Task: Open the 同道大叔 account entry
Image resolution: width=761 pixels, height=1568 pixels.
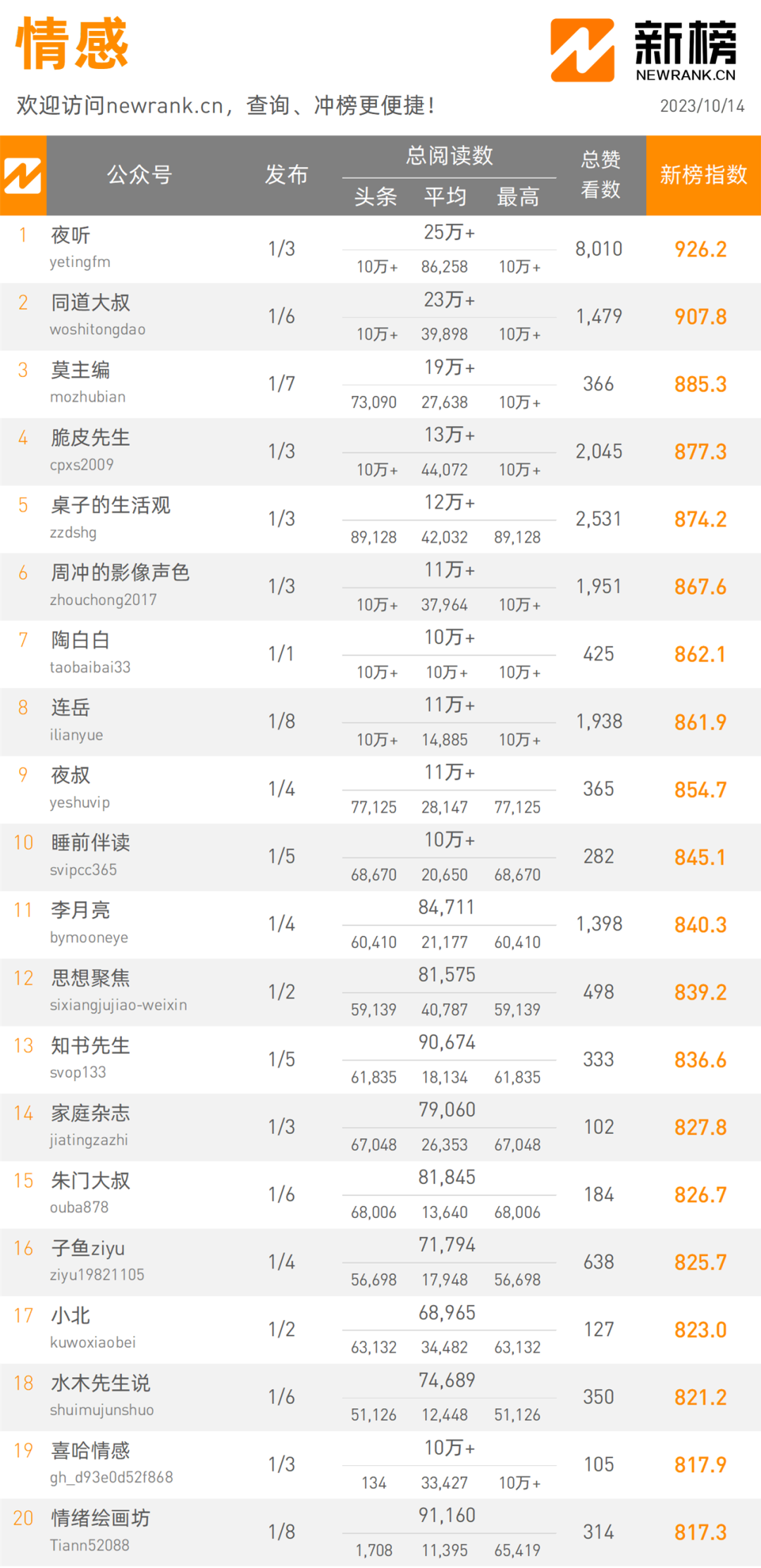Action: pos(380,316)
